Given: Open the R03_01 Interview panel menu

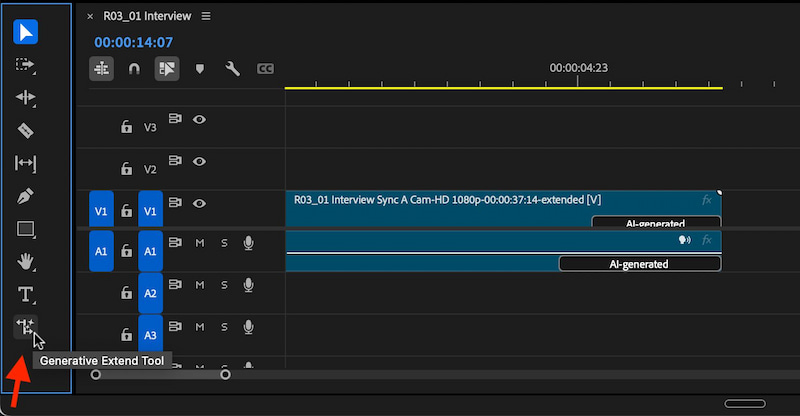Looking at the screenshot, I should click(206, 16).
